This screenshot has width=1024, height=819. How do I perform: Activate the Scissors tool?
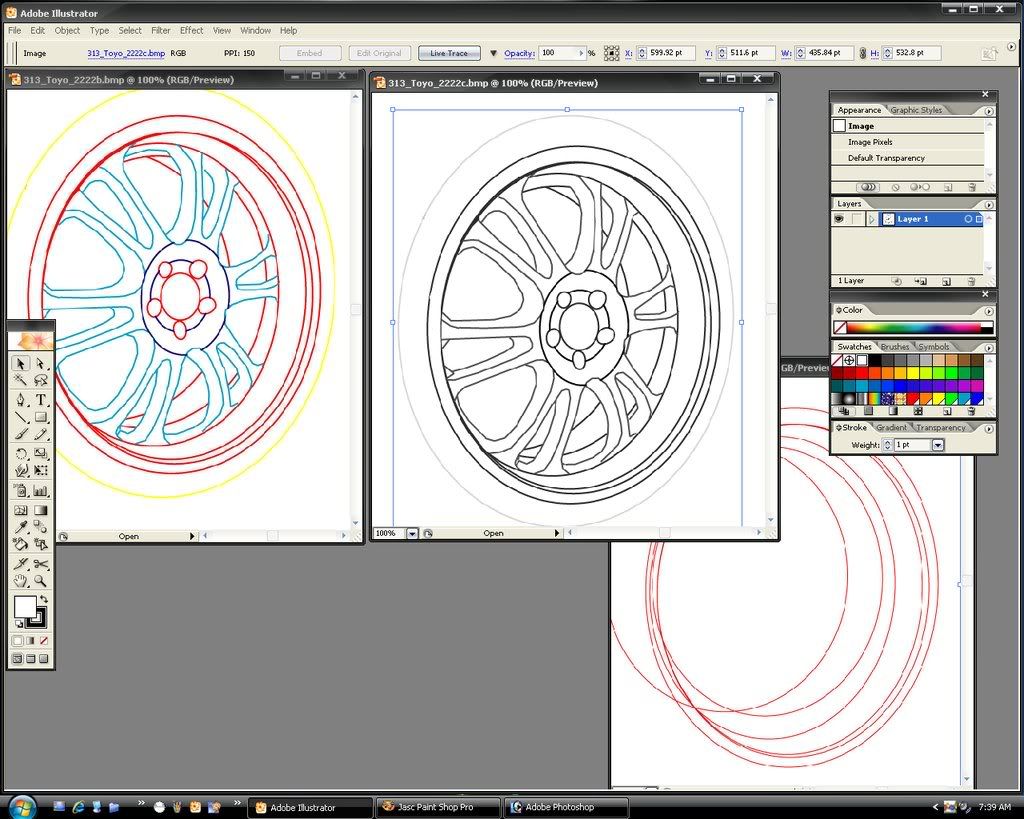41,563
